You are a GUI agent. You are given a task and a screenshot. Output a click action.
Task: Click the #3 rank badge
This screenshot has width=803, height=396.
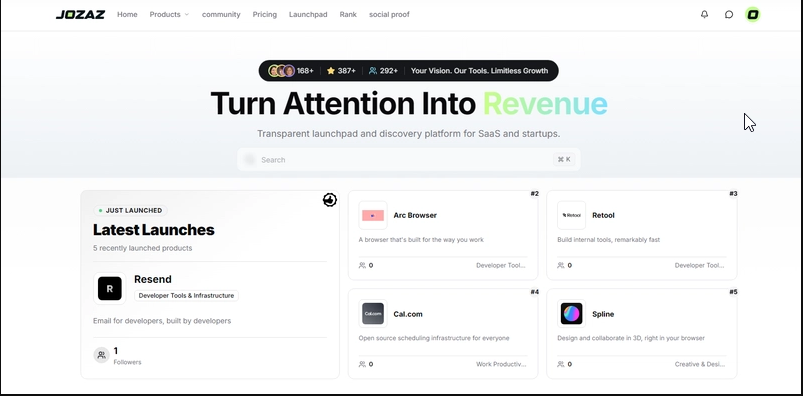(733, 194)
